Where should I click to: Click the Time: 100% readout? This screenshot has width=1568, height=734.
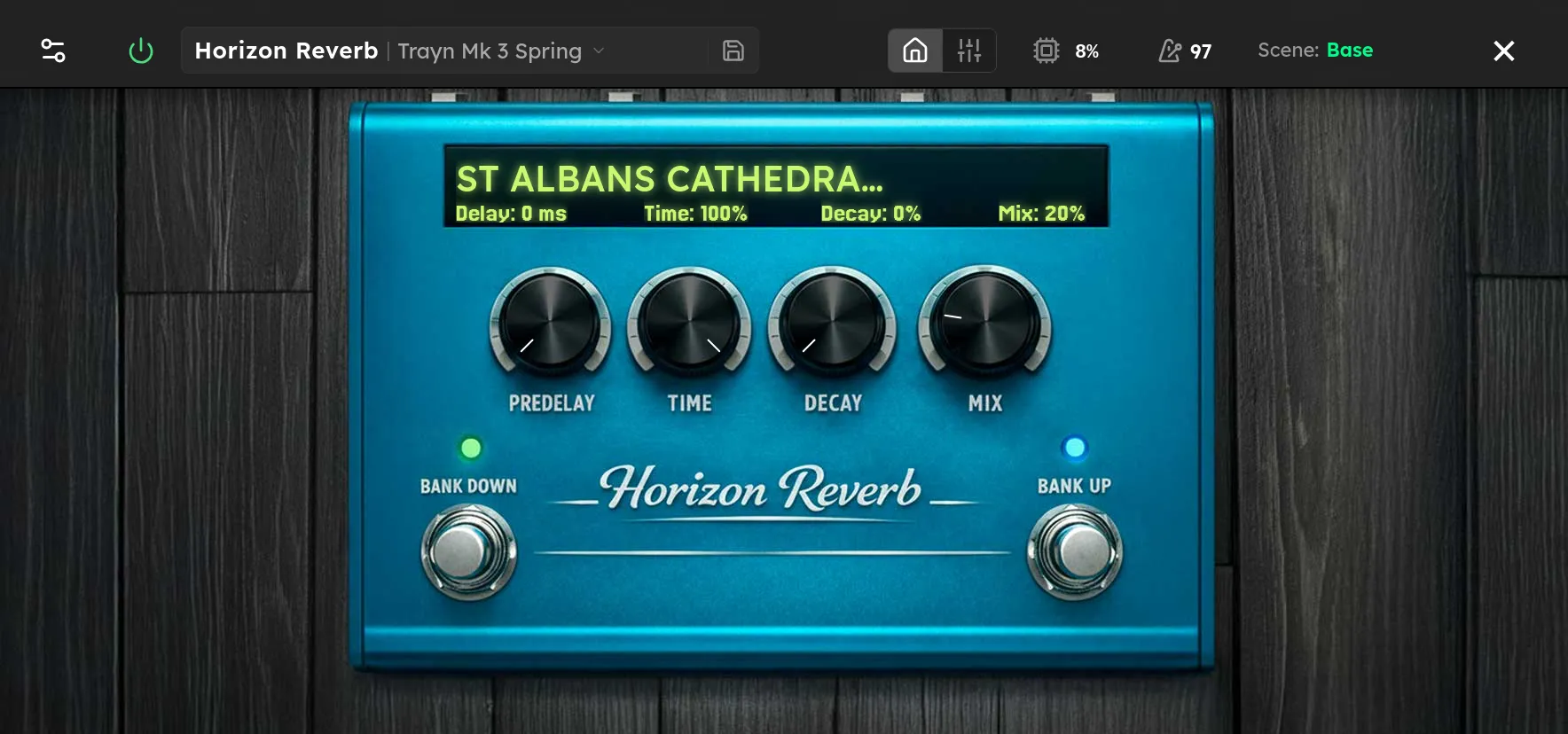click(695, 214)
